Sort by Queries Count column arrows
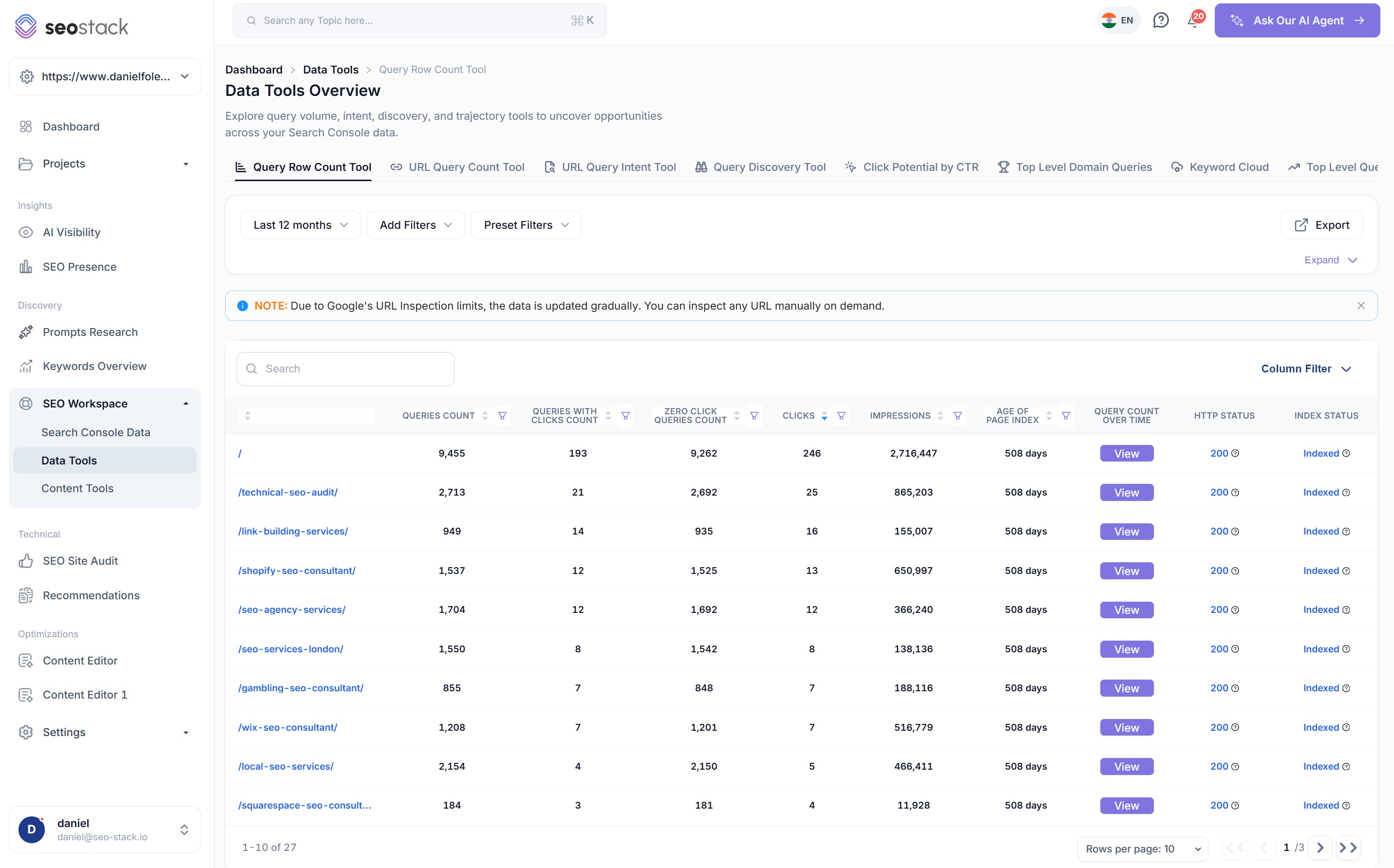The height and width of the screenshot is (868, 1394). [485, 416]
